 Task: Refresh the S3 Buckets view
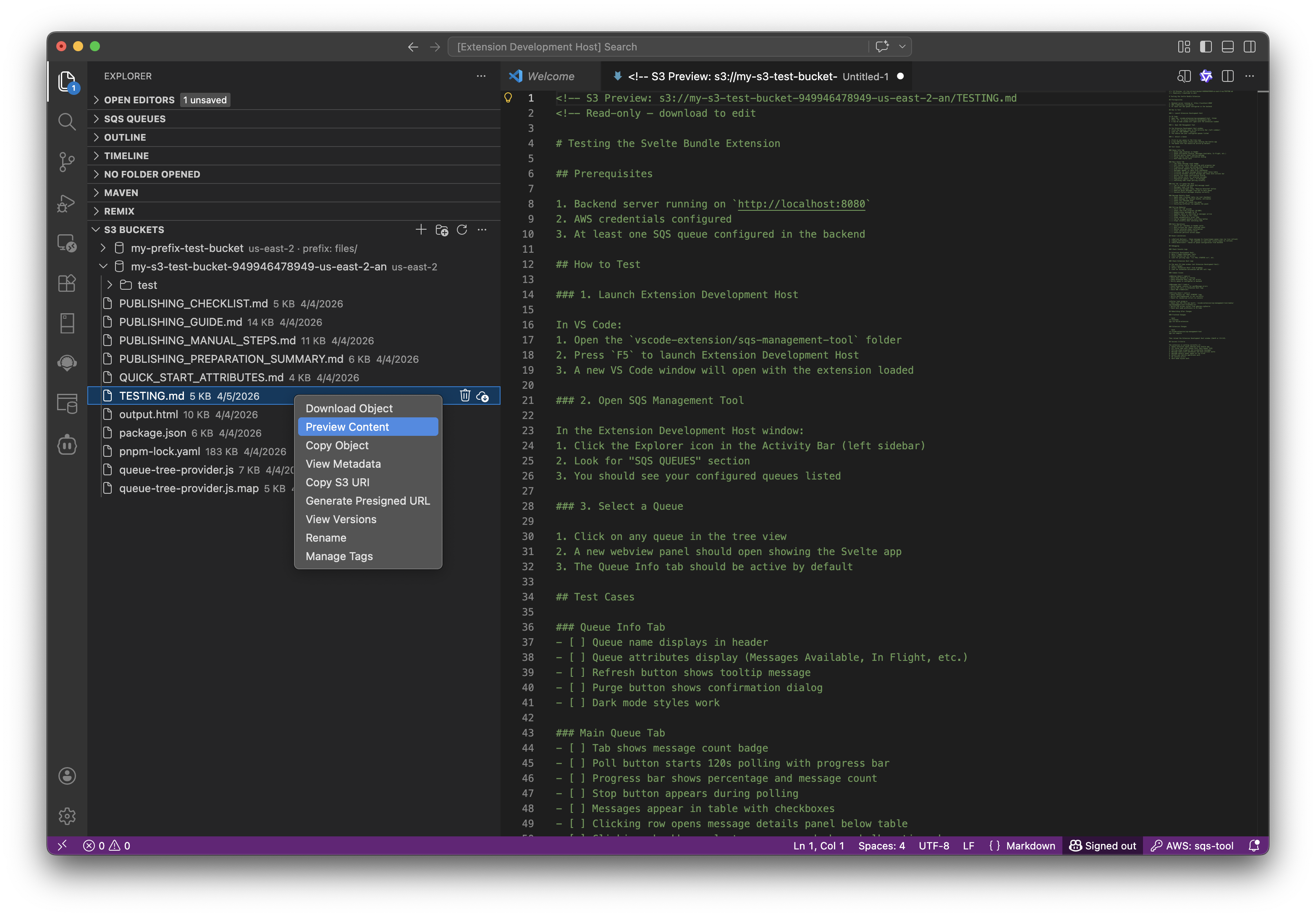(462, 230)
